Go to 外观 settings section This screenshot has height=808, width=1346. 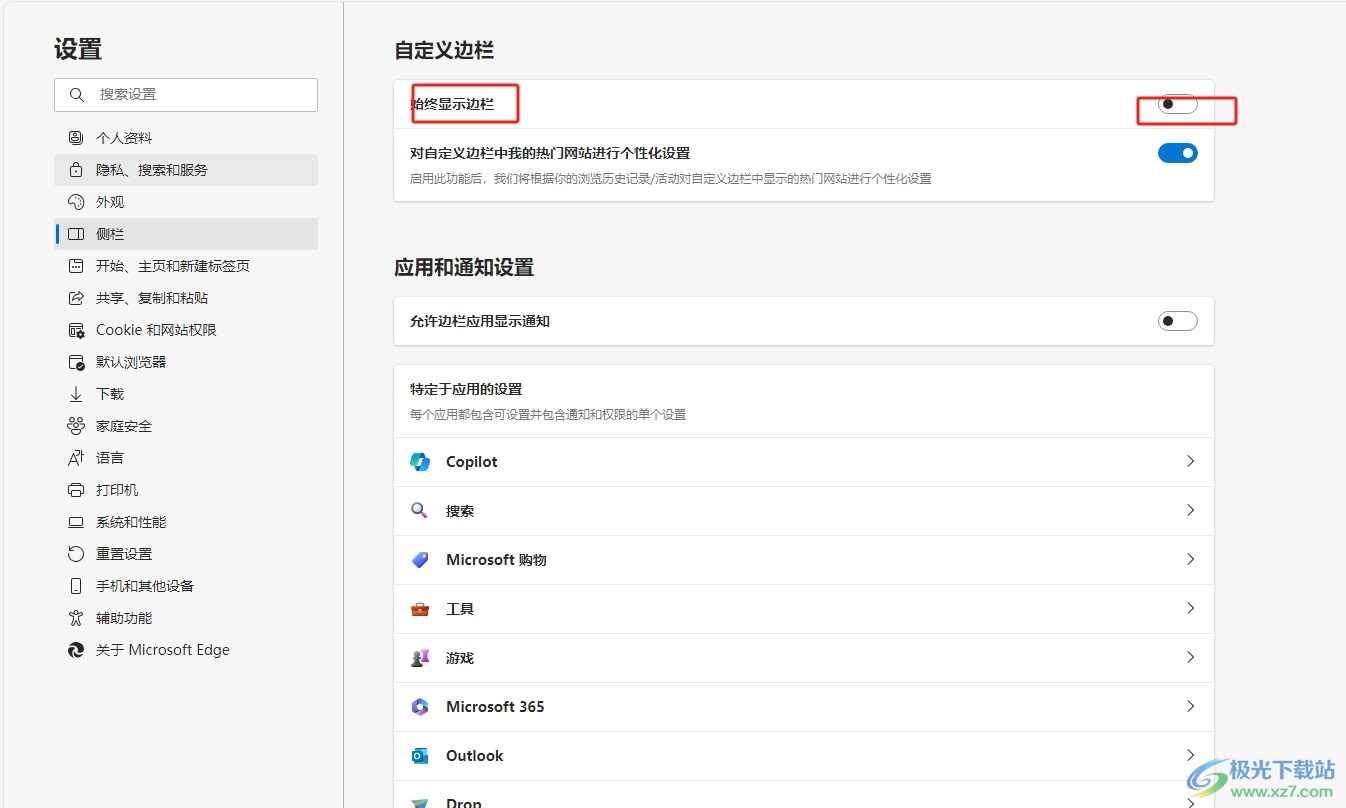click(186, 202)
